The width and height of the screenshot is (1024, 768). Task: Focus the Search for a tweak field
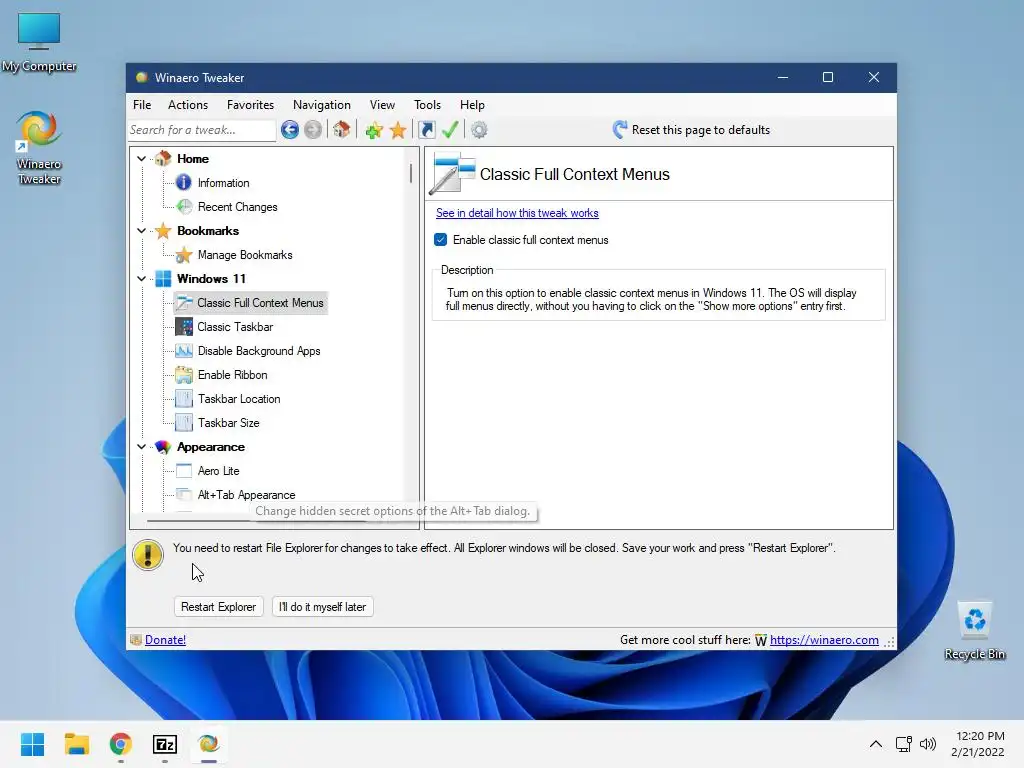(202, 130)
